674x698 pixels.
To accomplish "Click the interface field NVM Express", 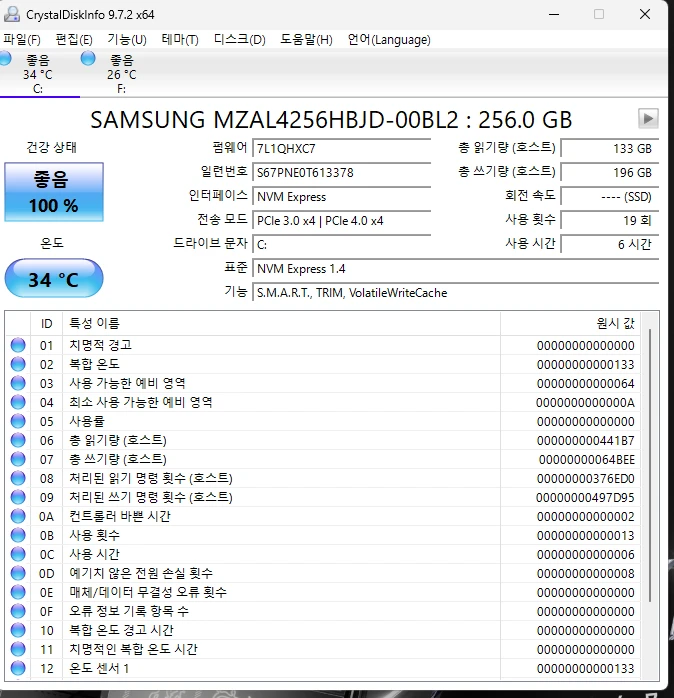I will click(x=341, y=196).
